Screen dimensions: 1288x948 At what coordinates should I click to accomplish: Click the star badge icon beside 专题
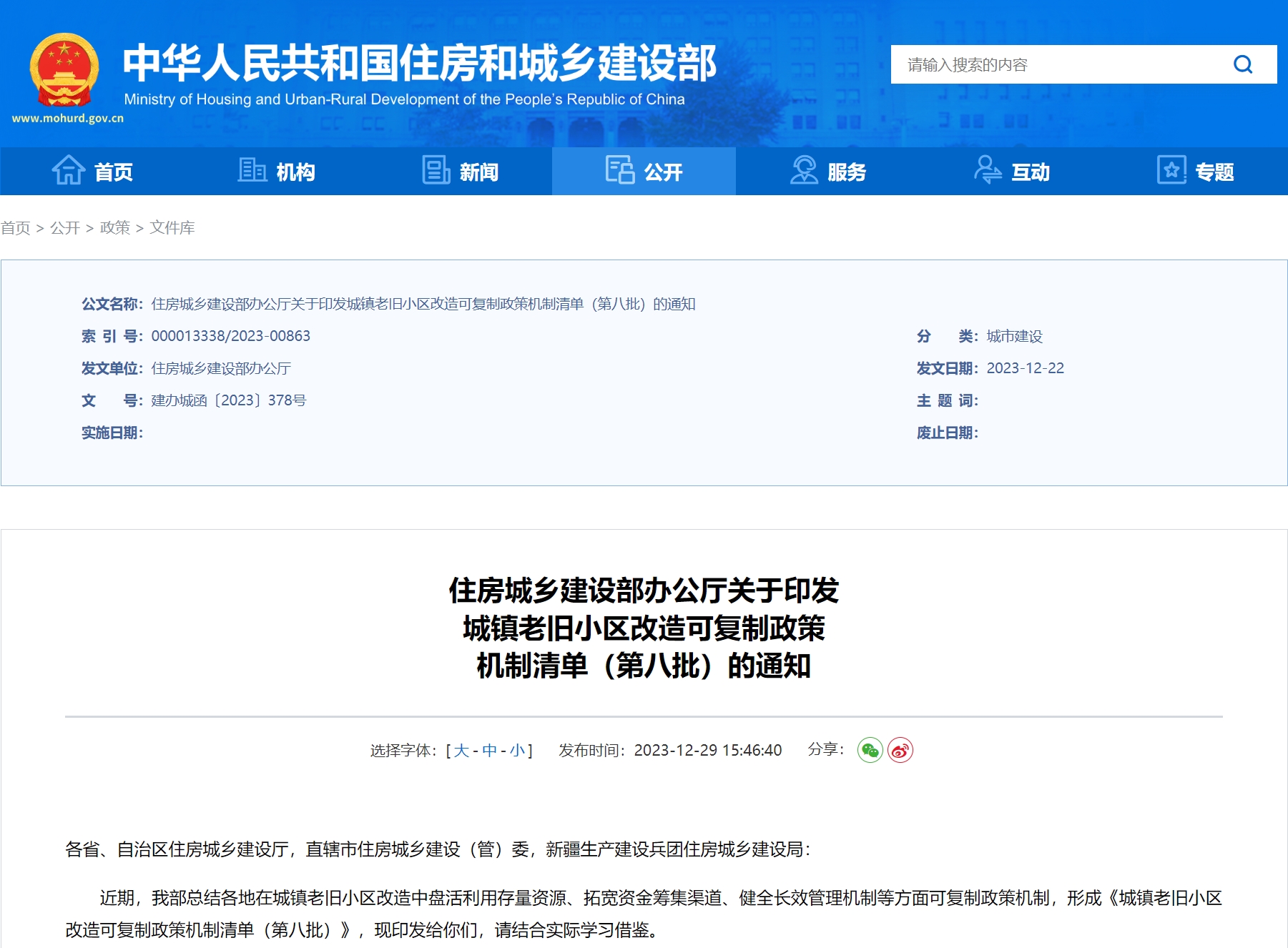(x=1171, y=170)
